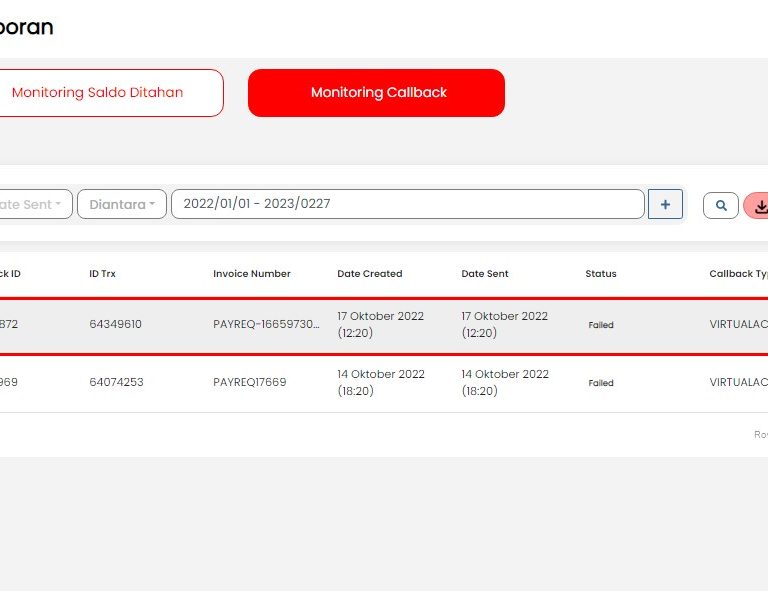Click the Invoice Number column header
This screenshot has width=768, height=591.
252,274
